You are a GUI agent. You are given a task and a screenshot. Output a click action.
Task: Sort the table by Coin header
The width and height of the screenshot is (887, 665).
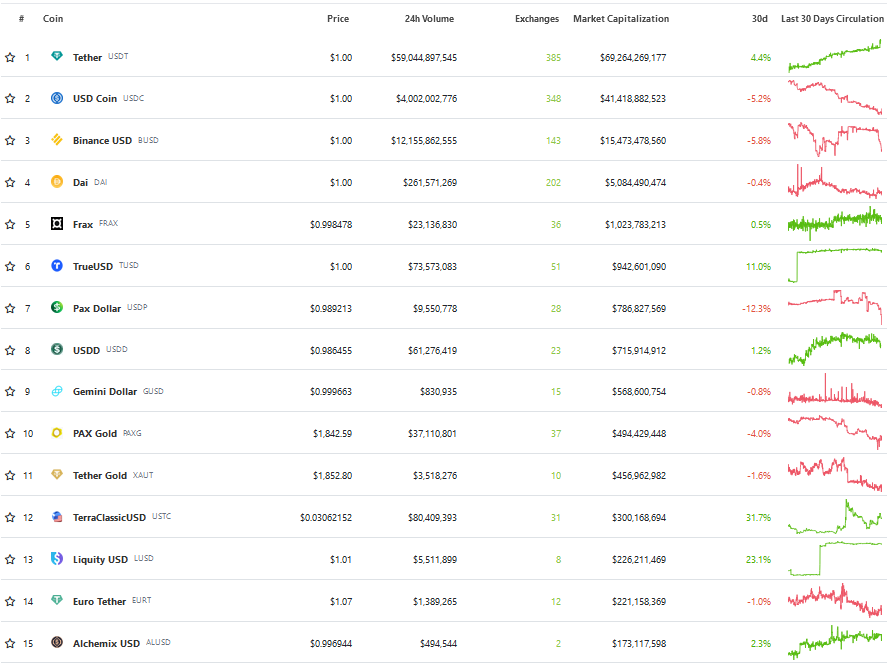pos(53,19)
